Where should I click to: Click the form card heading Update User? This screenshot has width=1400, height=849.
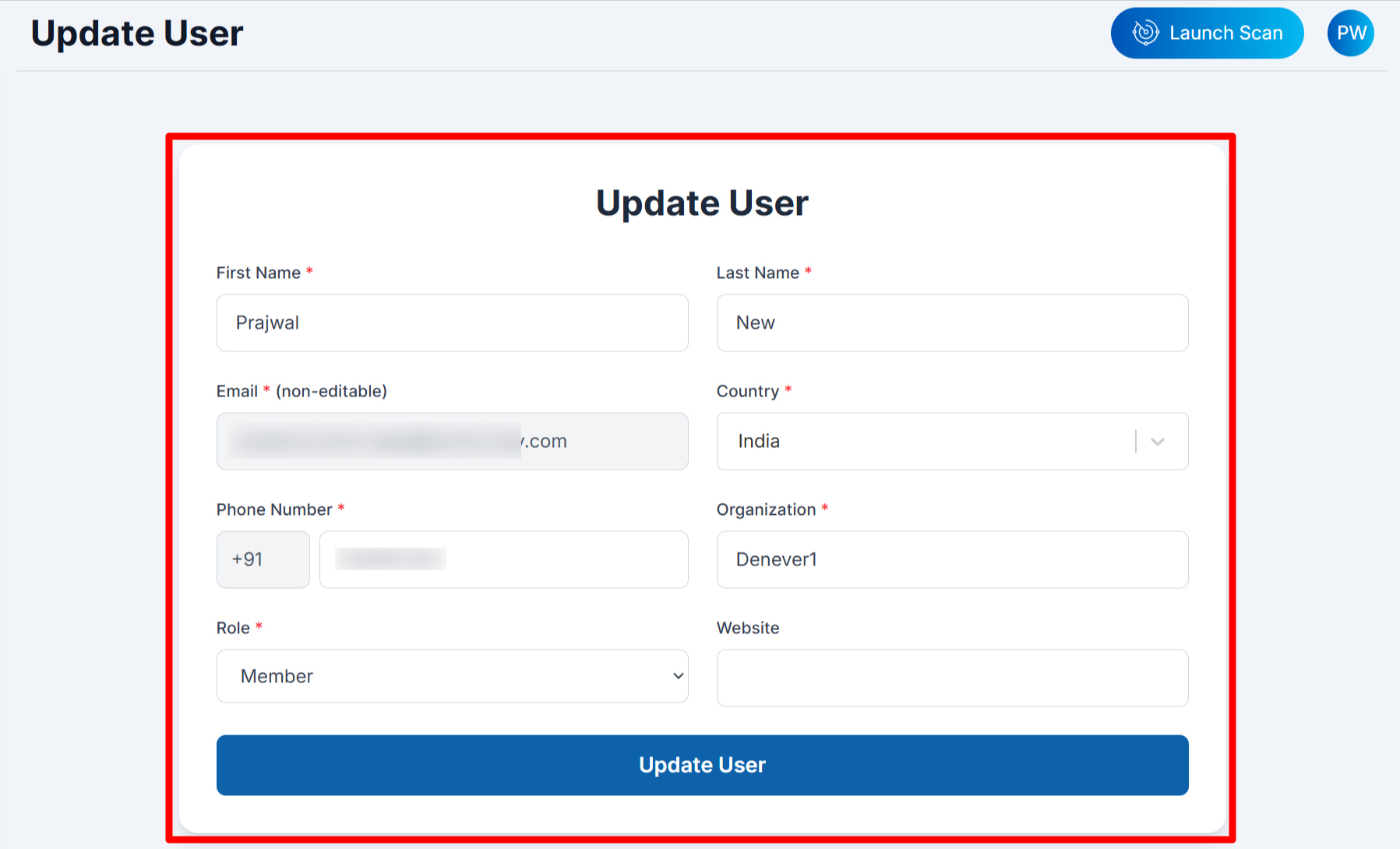702,203
